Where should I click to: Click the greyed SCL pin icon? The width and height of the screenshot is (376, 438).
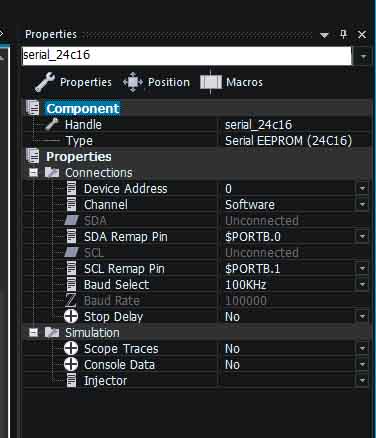click(71, 252)
